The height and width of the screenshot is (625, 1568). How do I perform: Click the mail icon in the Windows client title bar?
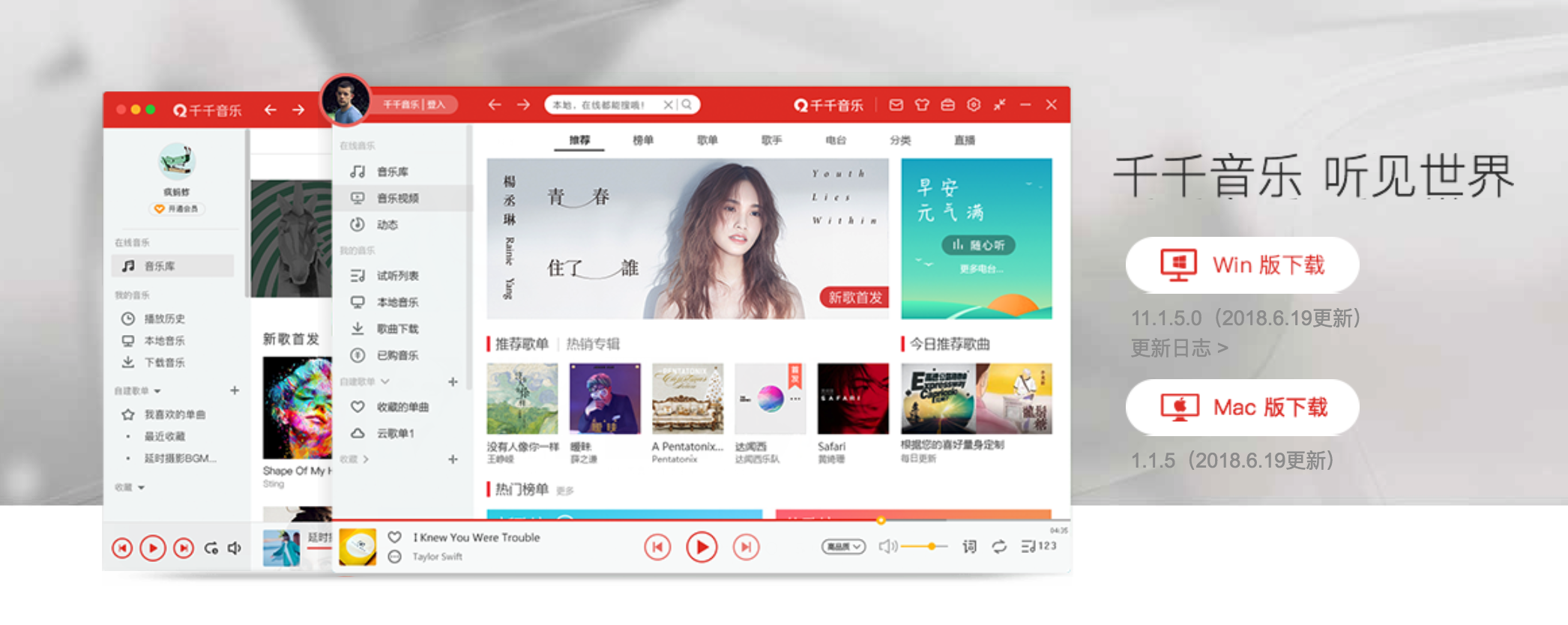pos(896,105)
